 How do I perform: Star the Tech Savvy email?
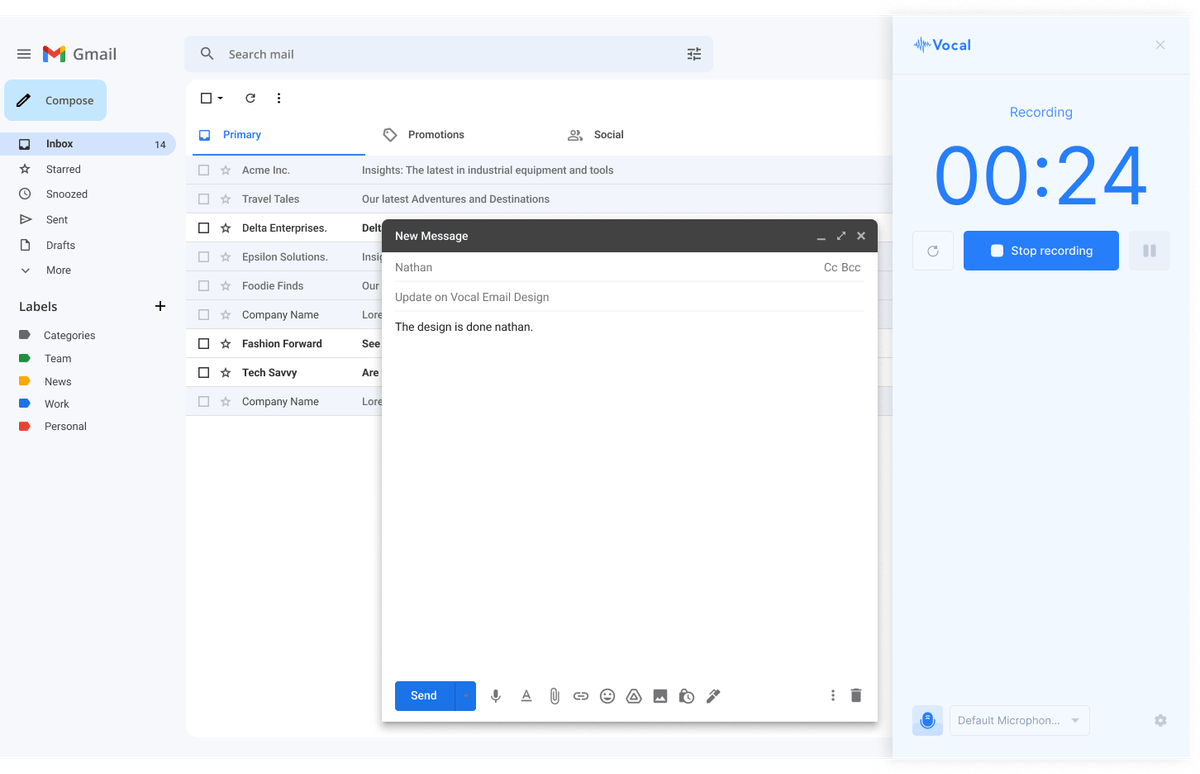point(226,373)
